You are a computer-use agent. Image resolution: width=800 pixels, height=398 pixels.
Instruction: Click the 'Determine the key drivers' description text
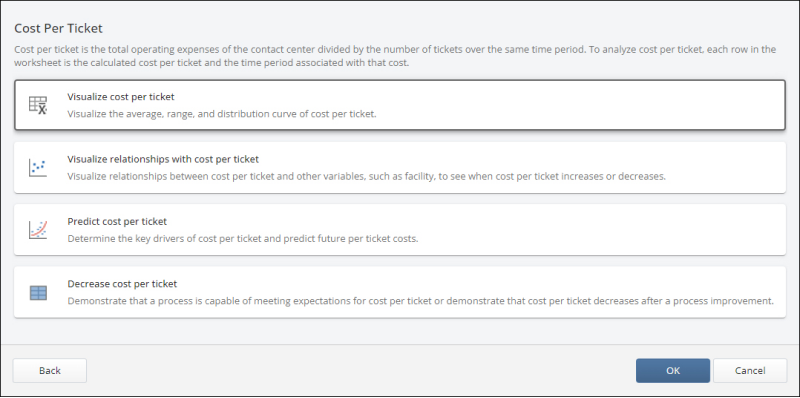click(x=243, y=239)
